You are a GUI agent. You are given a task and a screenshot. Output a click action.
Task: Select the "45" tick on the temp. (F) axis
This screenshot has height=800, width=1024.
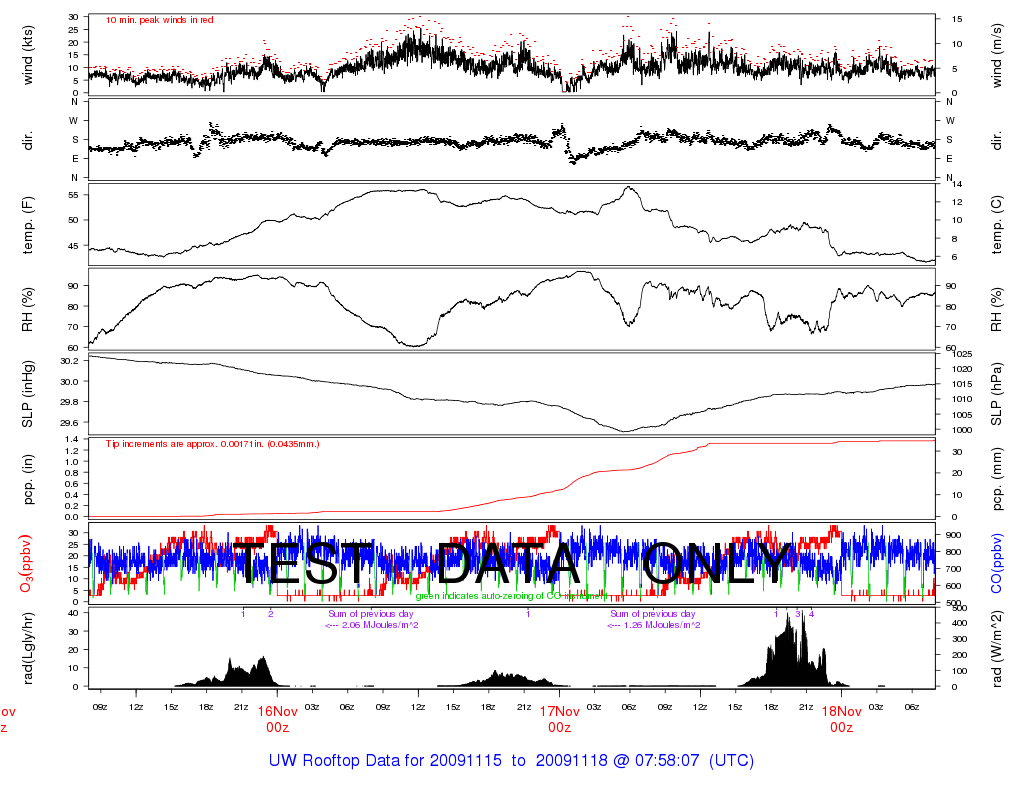pos(73,246)
